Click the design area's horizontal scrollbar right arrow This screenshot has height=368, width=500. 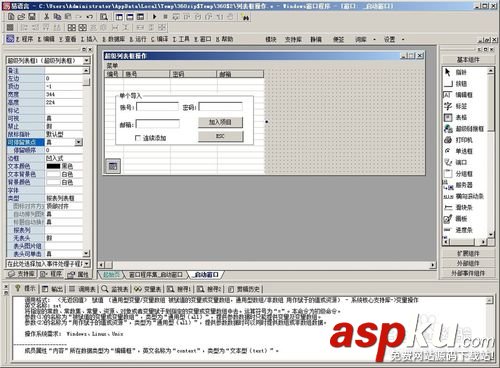pos(433,265)
